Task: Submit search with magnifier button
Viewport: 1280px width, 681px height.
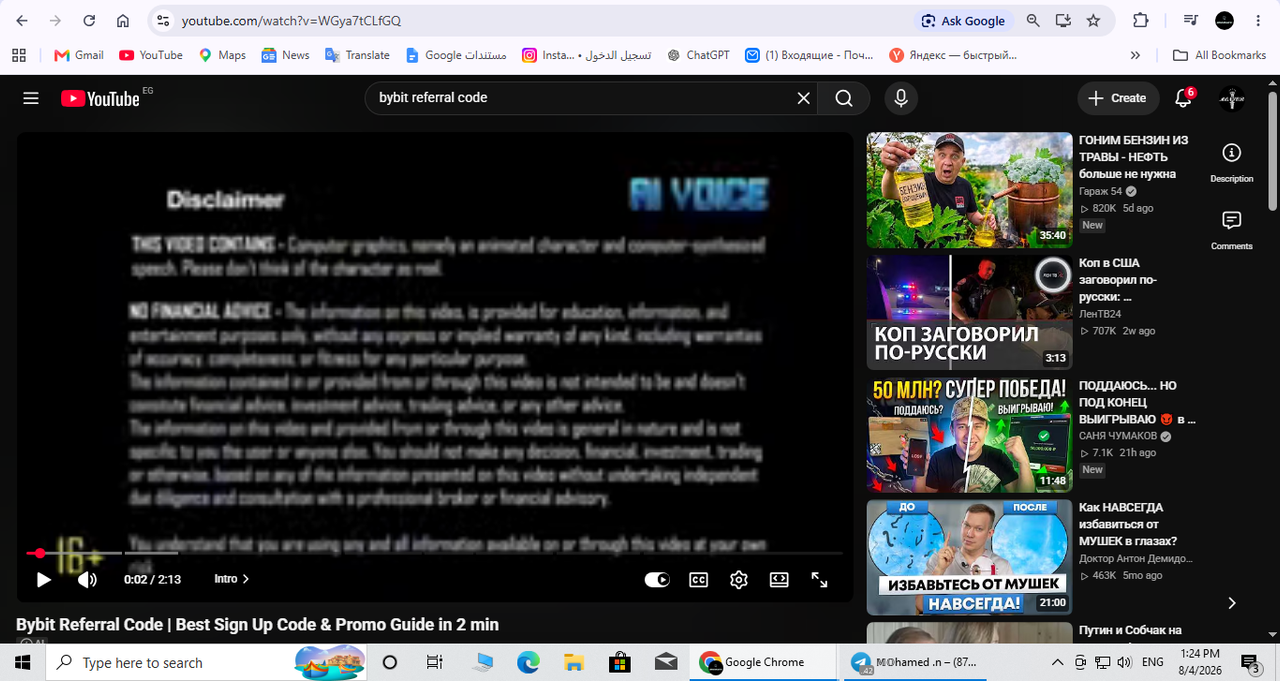Action: pos(844,98)
